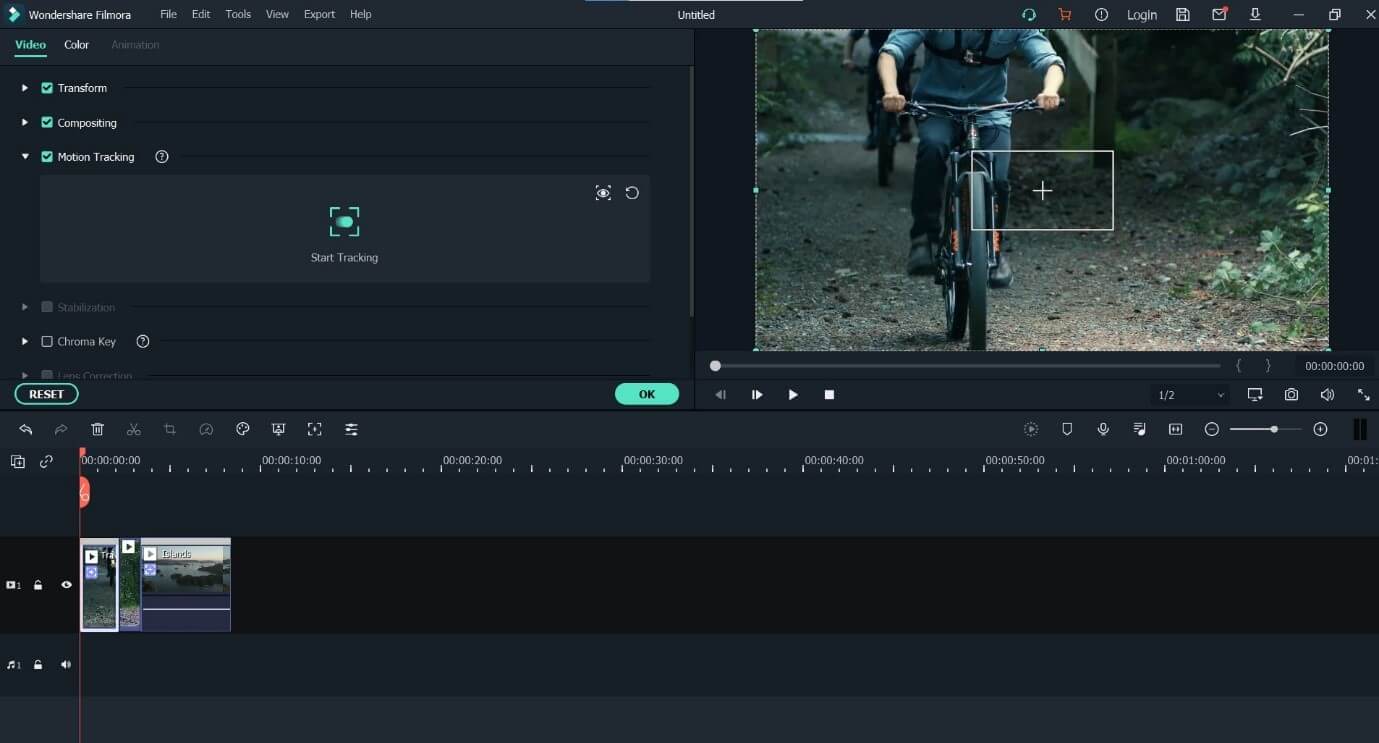Open the edit adjustments sliders icon
This screenshot has width=1379, height=743.
[x=351, y=429]
